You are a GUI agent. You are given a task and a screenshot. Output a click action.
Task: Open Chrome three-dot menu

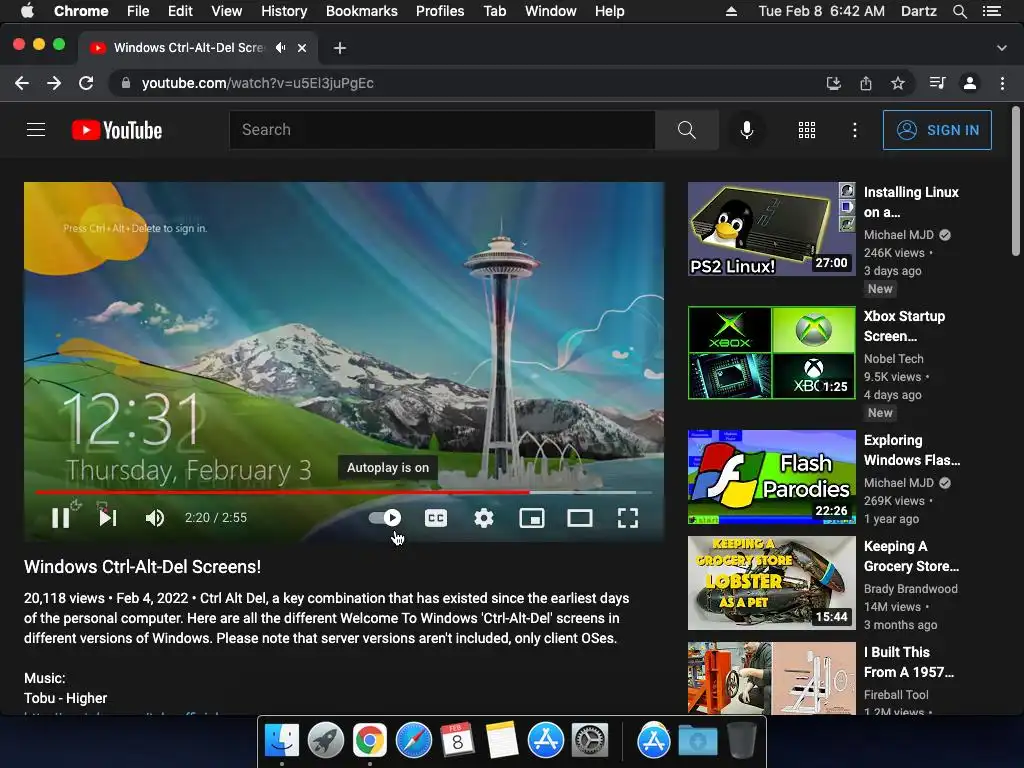click(x=1002, y=83)
